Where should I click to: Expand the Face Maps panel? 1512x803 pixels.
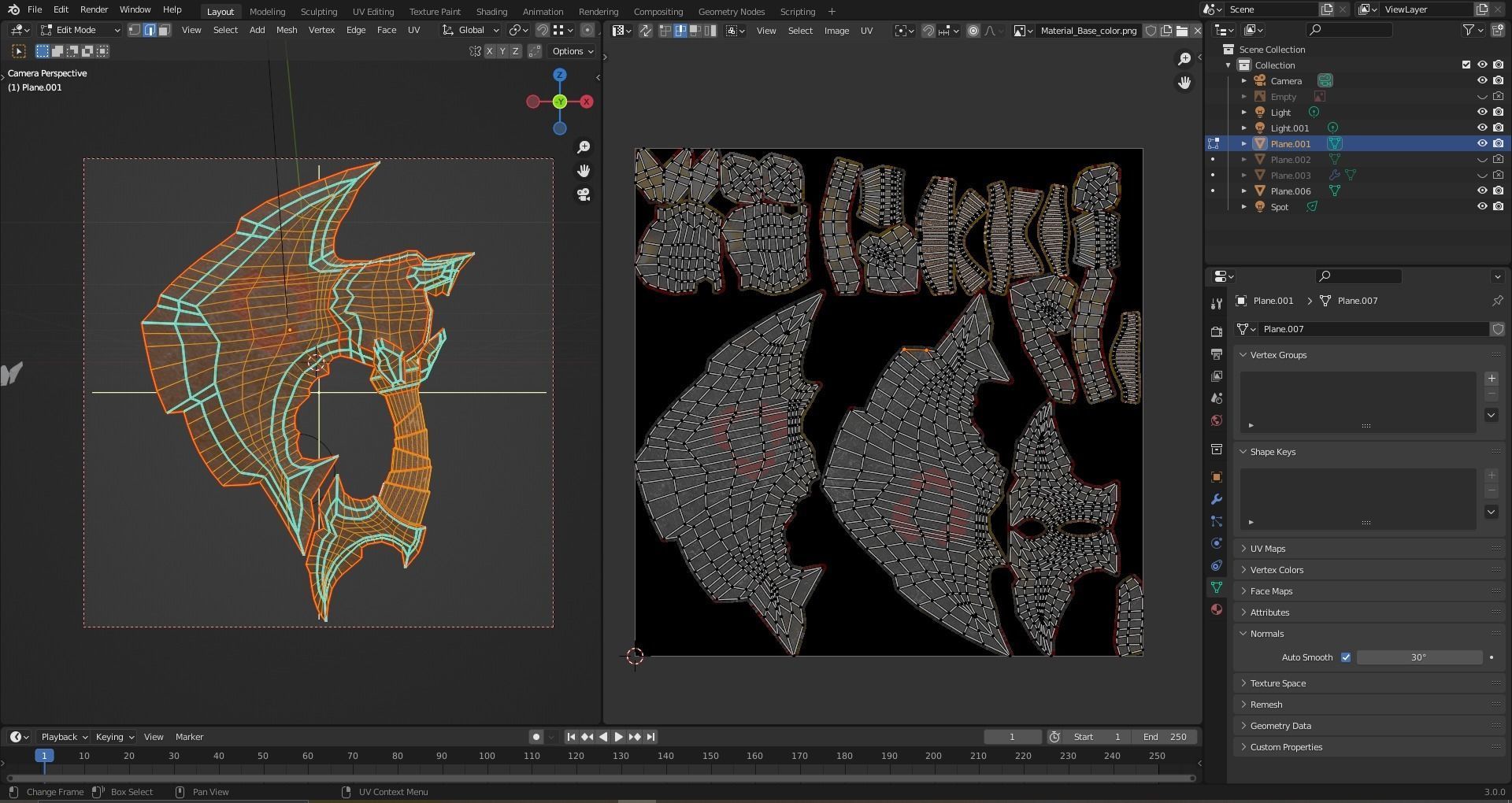click(1270, 591)
